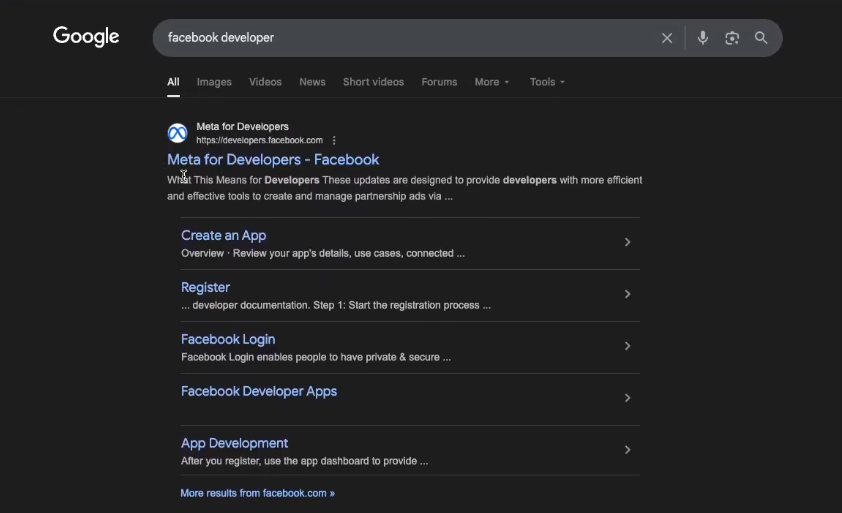Open the Tools dropdown

click(547, 82)
